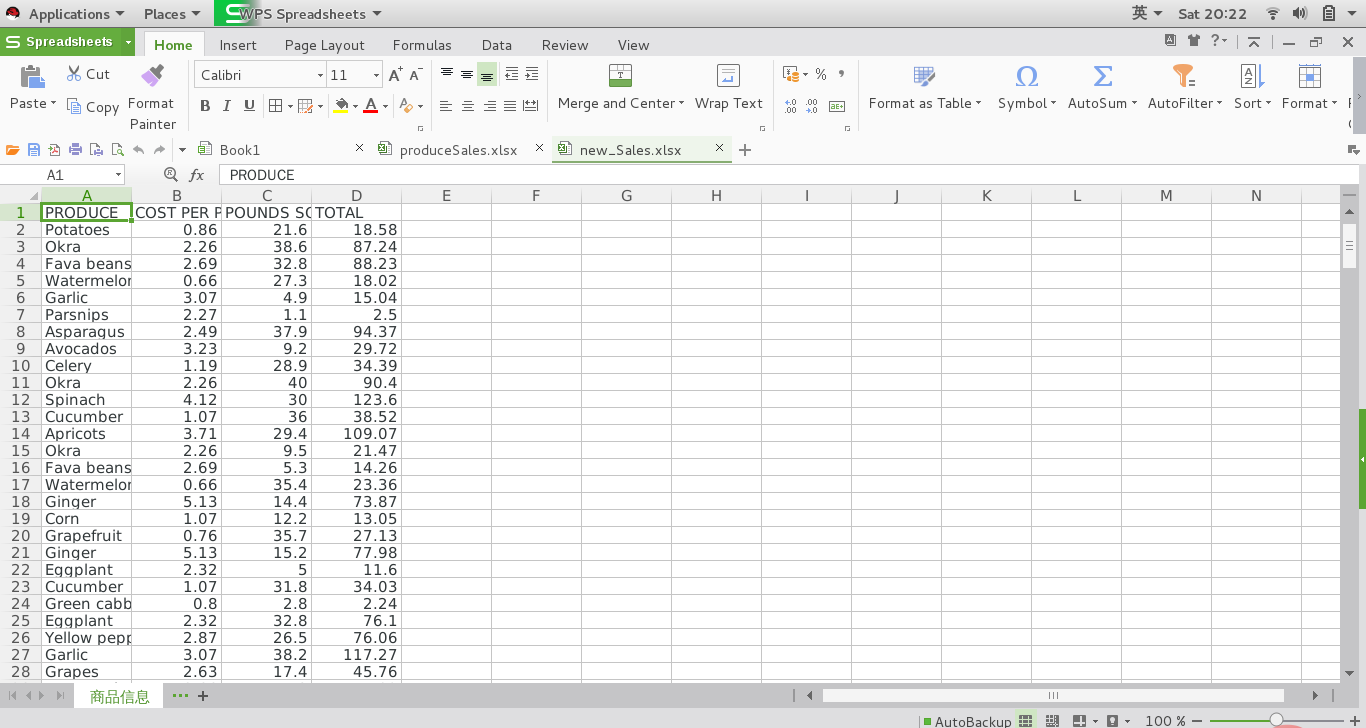Add a new sheet next to 商品信息
Screen dimensions: 1366x728
[203, 696]
